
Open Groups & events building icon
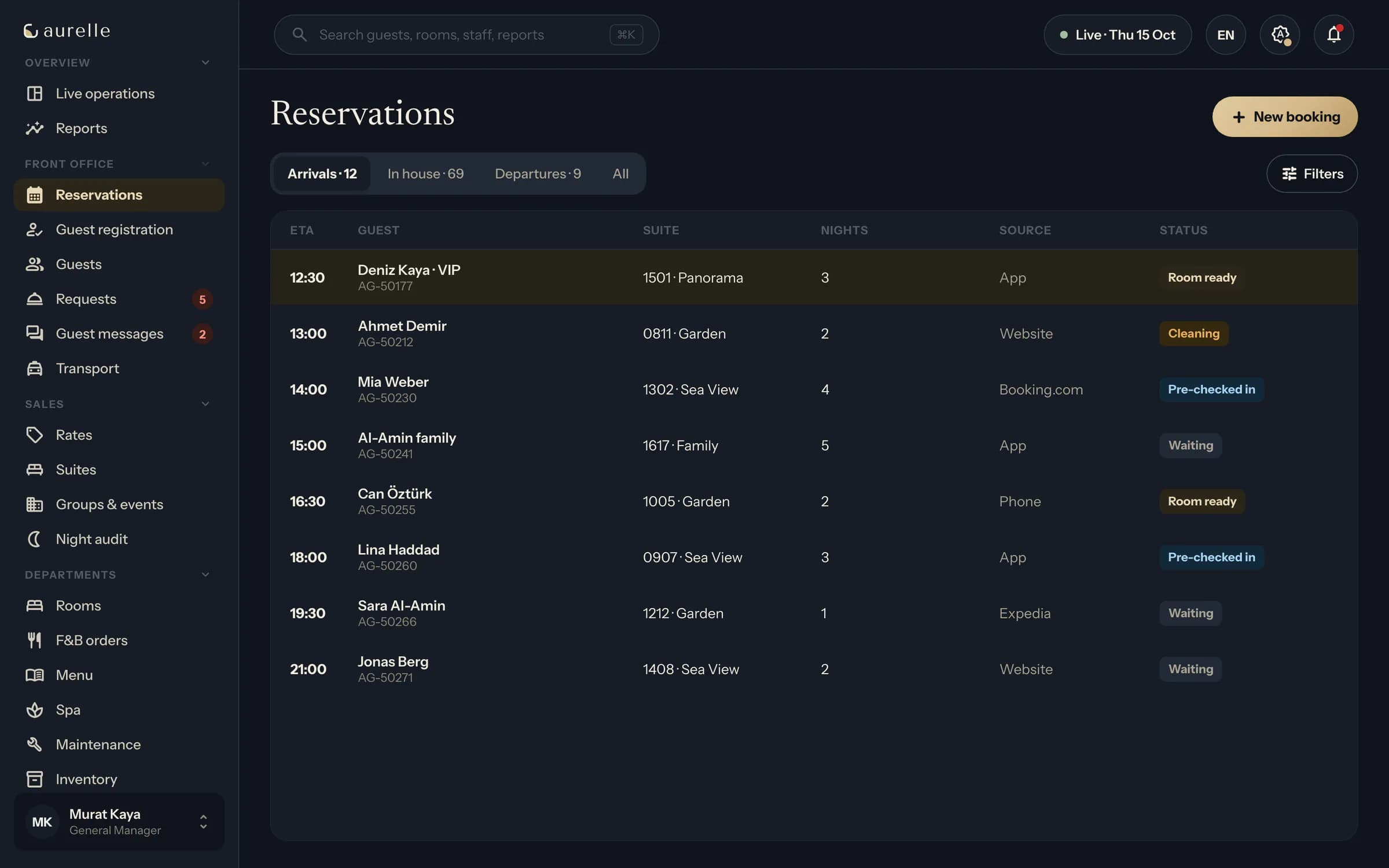[35, 504]
